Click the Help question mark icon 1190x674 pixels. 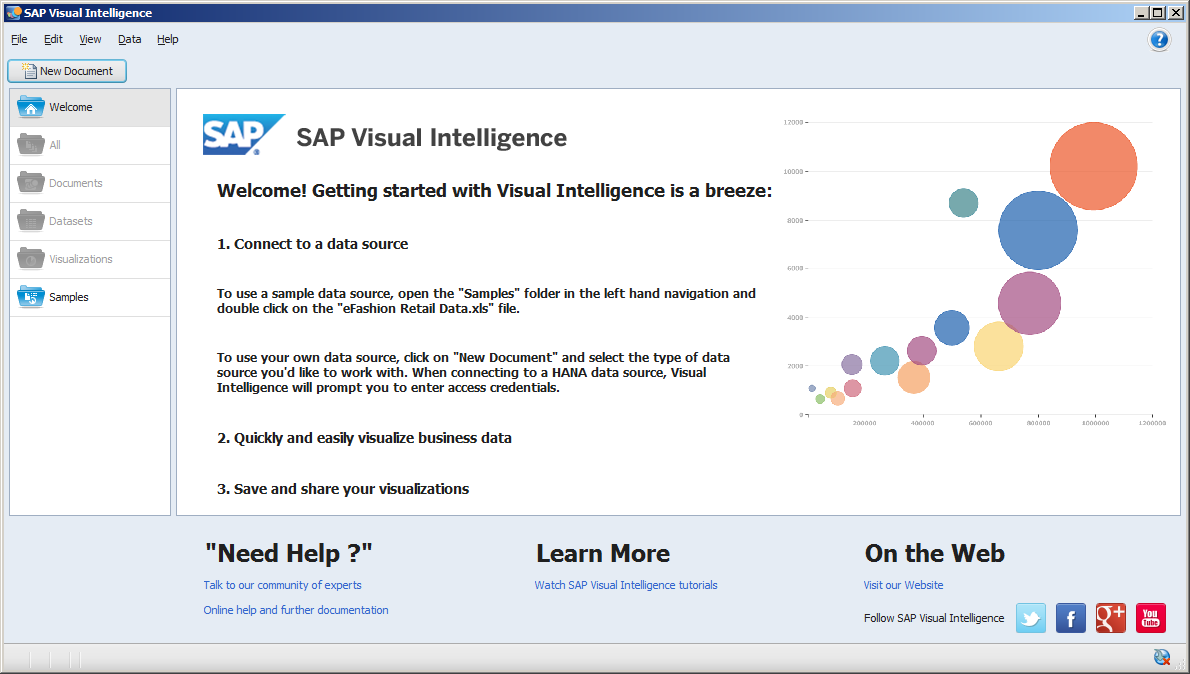pyautogui.click(x=1159, y=40)
